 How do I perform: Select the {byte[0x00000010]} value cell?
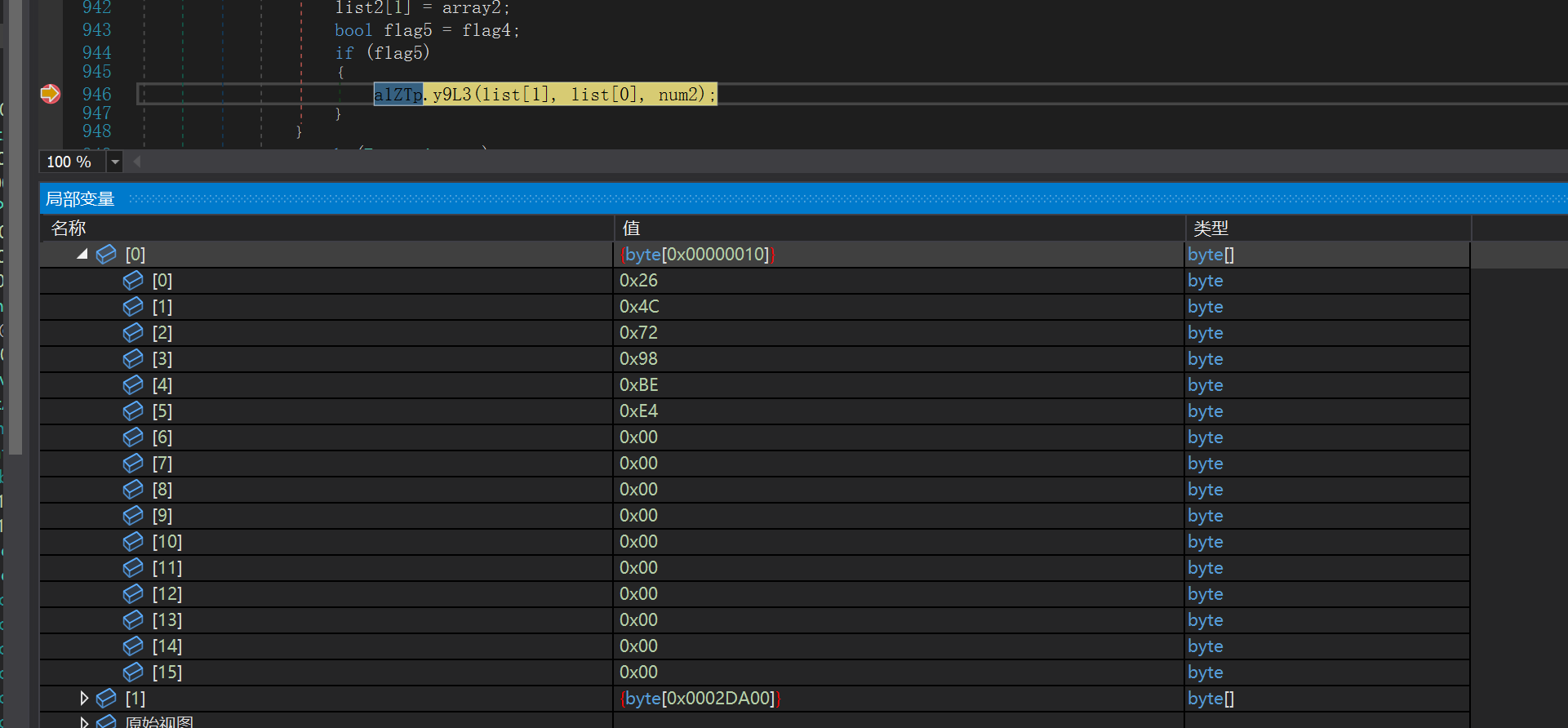pos(697,254)
